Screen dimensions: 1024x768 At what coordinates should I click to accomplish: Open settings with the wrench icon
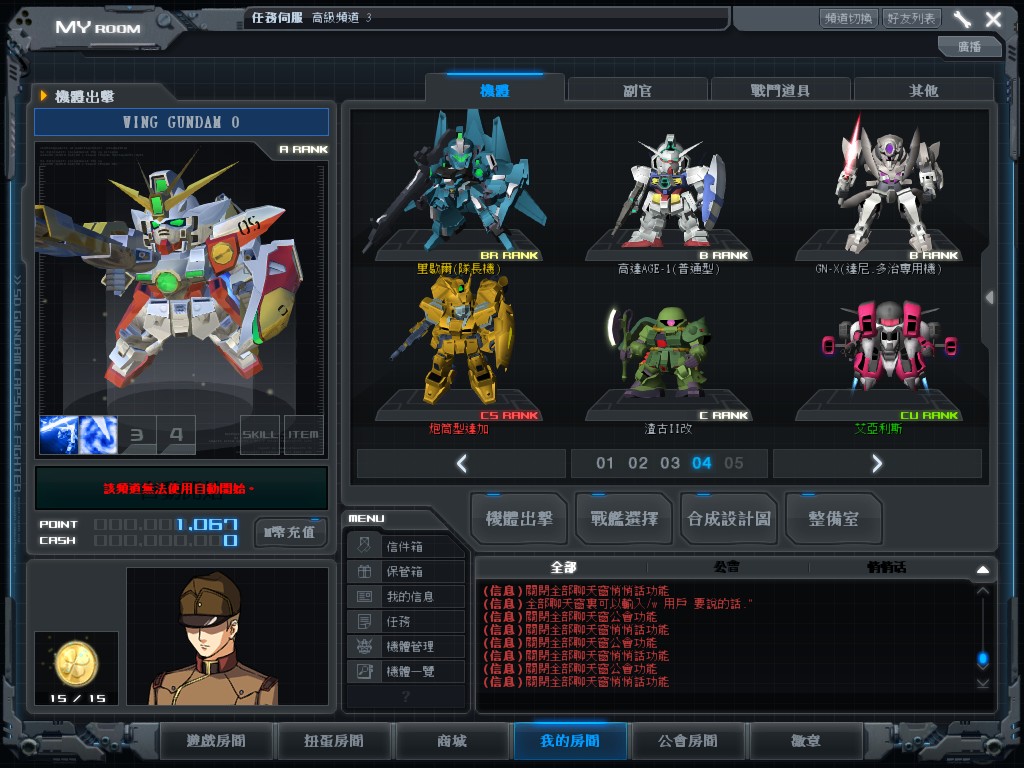tap(962, 19)
